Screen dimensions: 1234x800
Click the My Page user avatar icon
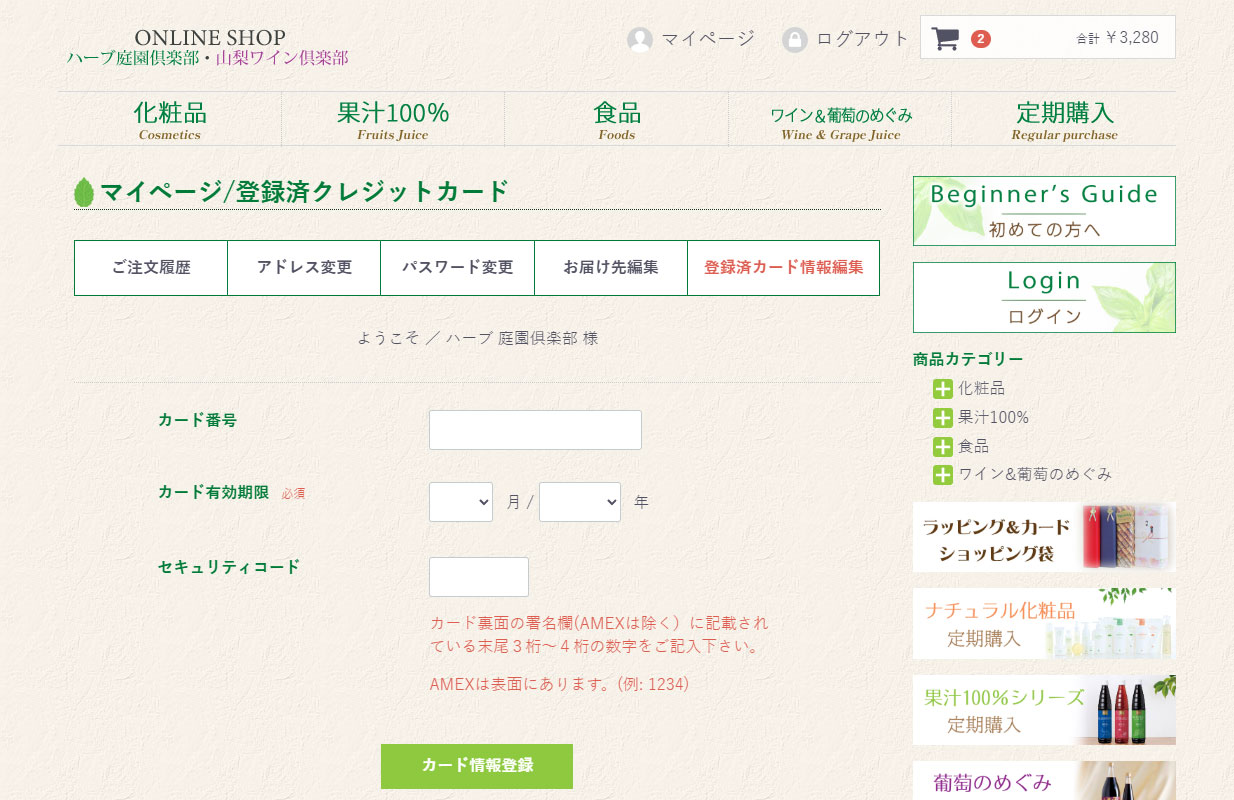640,40
